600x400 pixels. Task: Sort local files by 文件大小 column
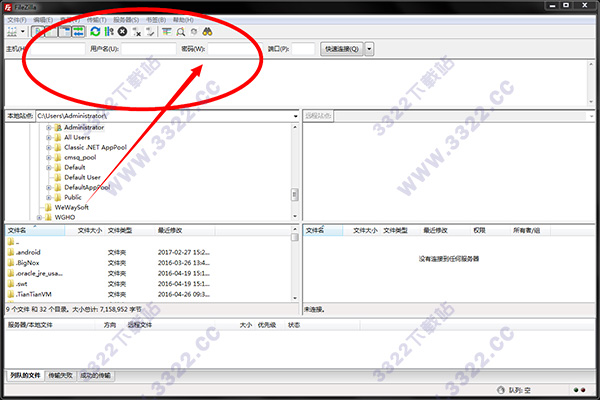click(x=85, y=230)
